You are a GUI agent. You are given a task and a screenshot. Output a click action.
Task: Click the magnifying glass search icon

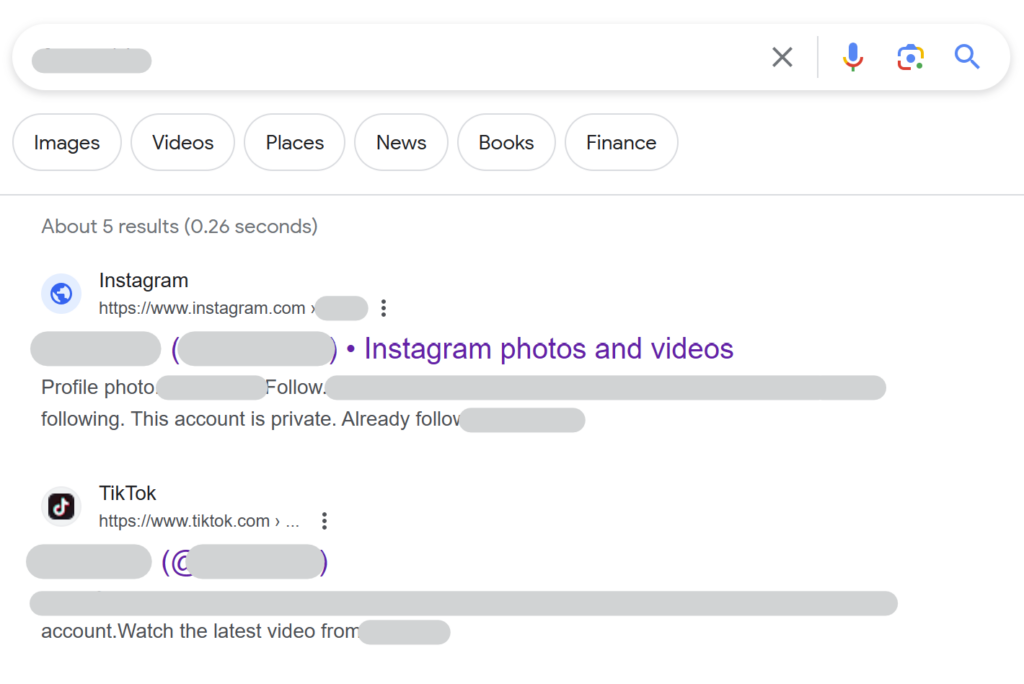tap(967, 57)
